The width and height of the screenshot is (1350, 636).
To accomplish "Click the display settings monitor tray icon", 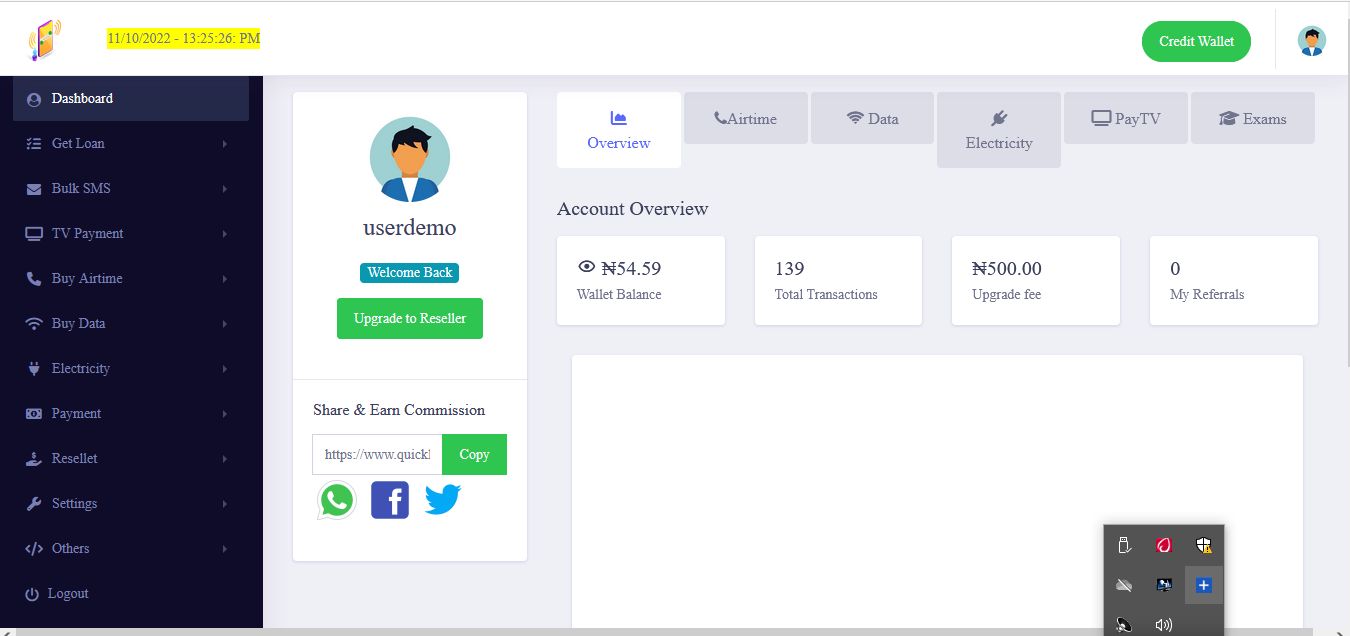I will 1164,585.
